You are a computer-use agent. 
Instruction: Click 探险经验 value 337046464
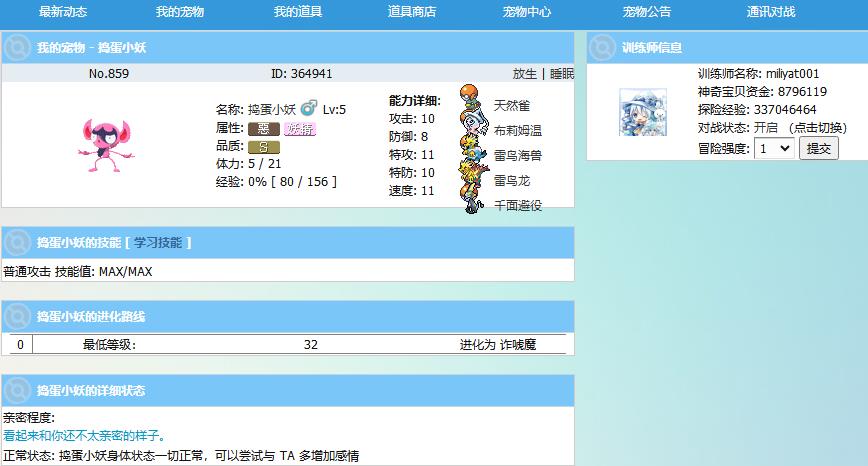pos(785,110)
